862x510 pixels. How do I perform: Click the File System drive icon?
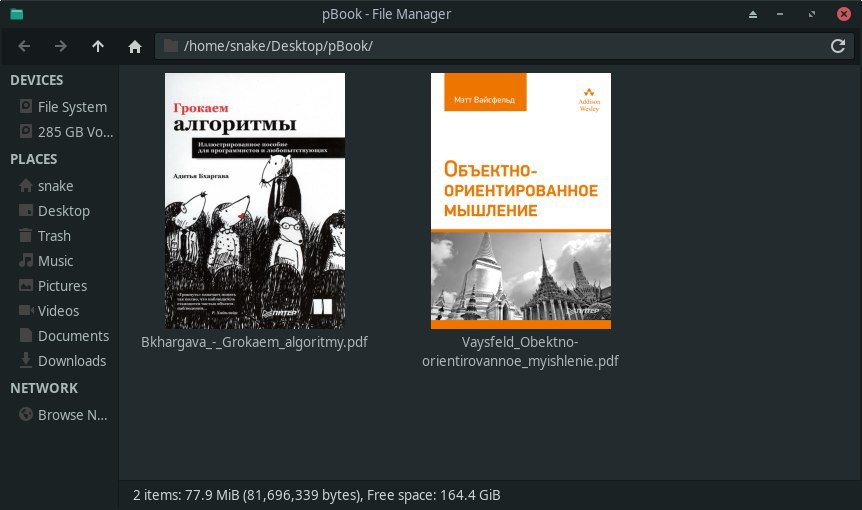26,106
